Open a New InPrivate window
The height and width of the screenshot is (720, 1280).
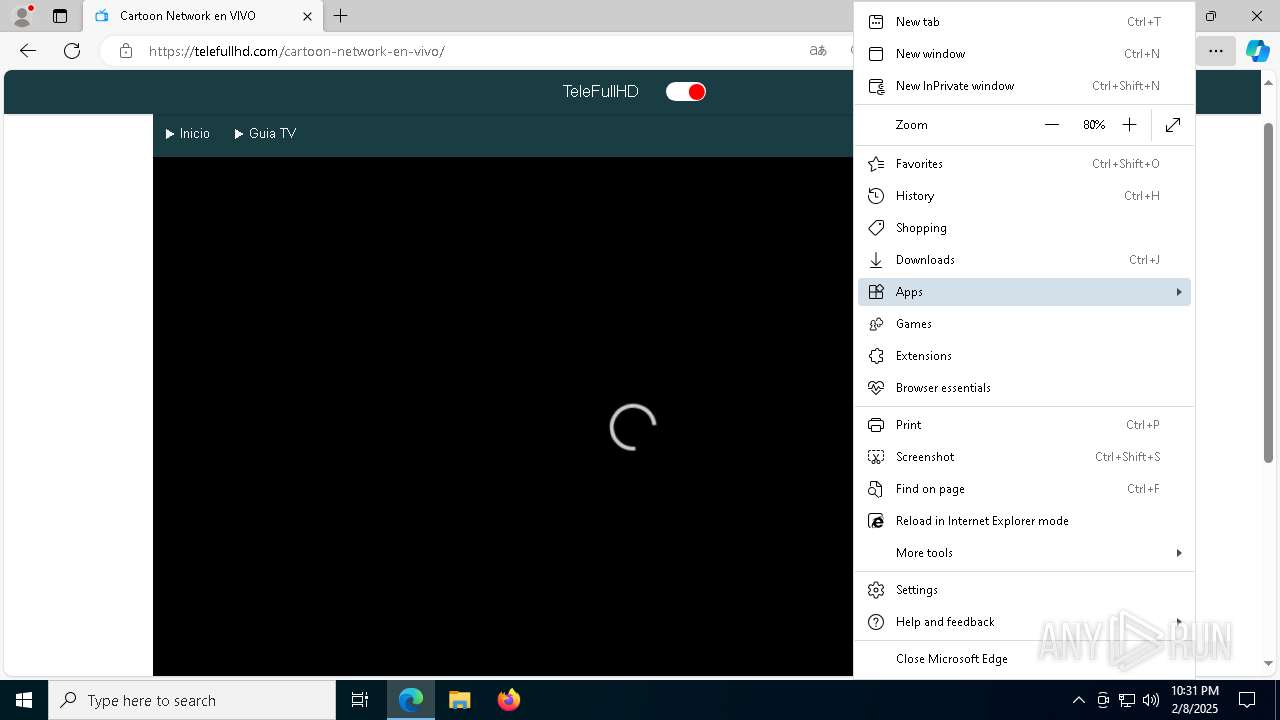1024,86
